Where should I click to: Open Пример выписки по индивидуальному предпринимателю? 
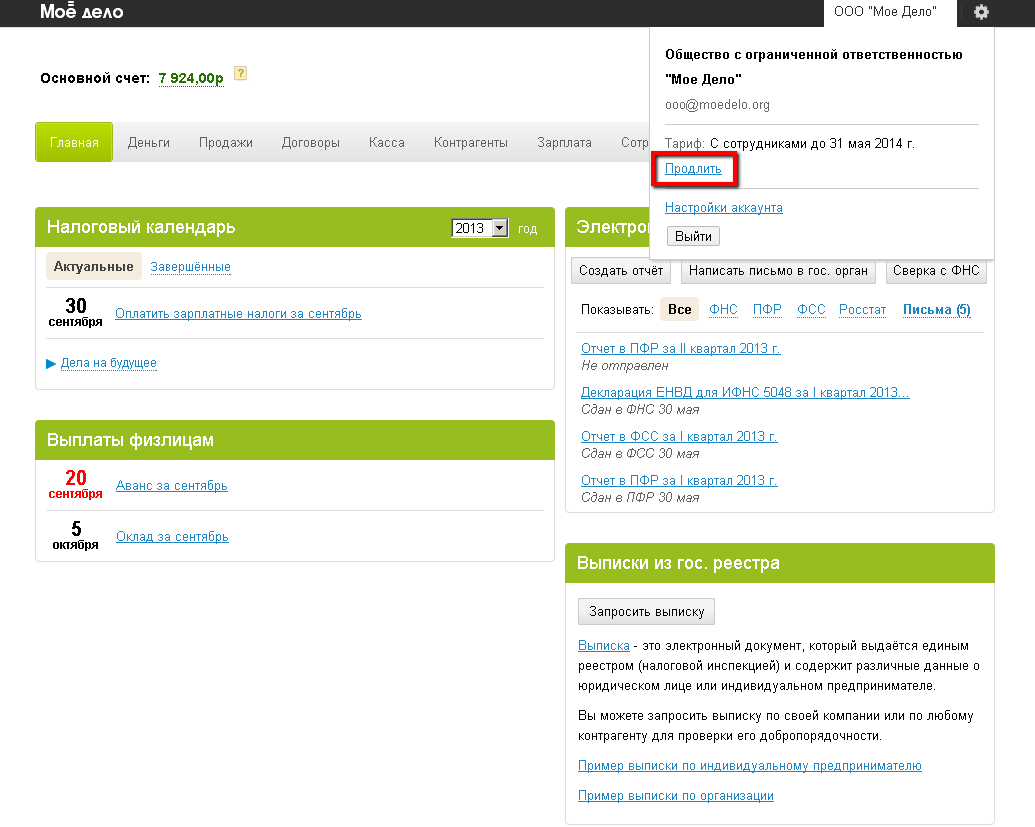tap(750, 766)
